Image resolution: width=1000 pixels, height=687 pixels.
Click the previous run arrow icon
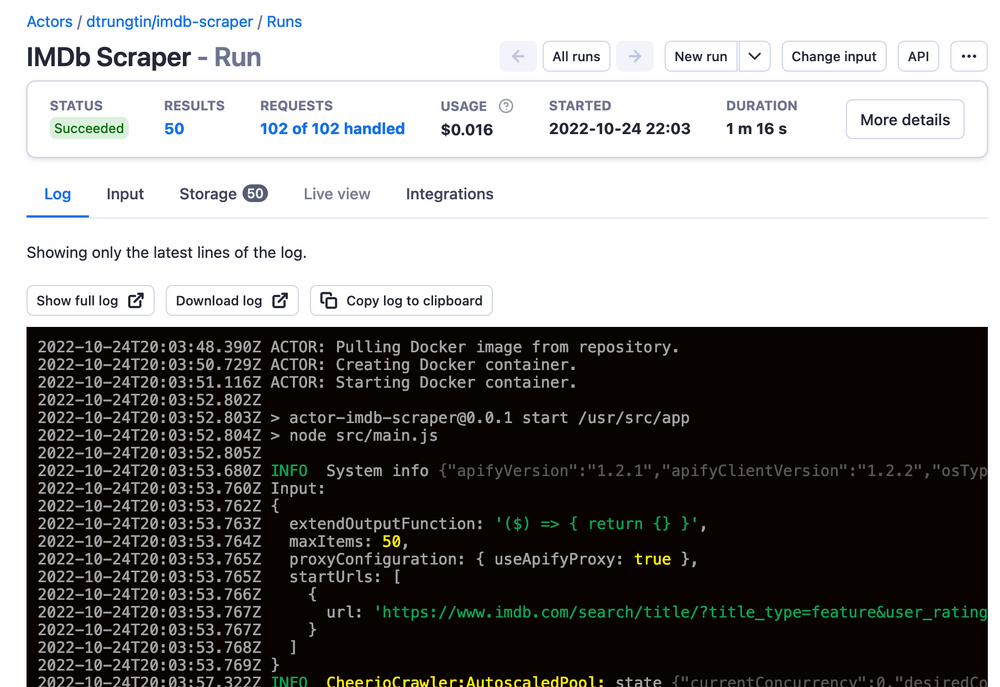tap(518, 56)
